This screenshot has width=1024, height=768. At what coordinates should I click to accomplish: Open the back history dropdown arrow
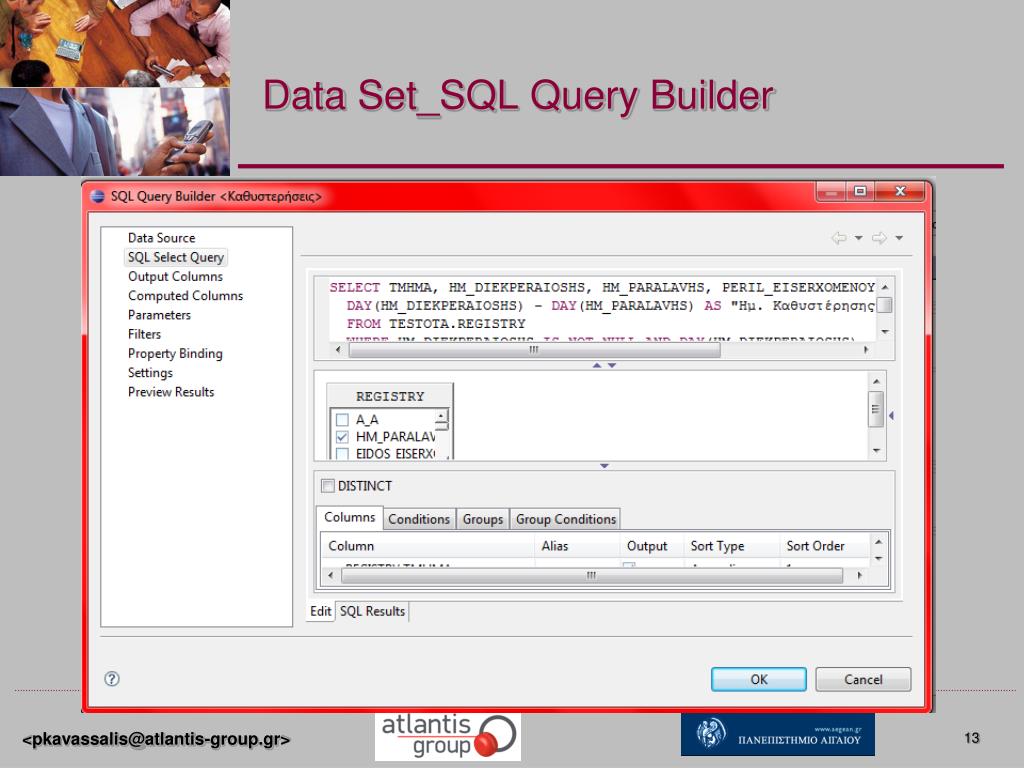(x=858, y=238)
